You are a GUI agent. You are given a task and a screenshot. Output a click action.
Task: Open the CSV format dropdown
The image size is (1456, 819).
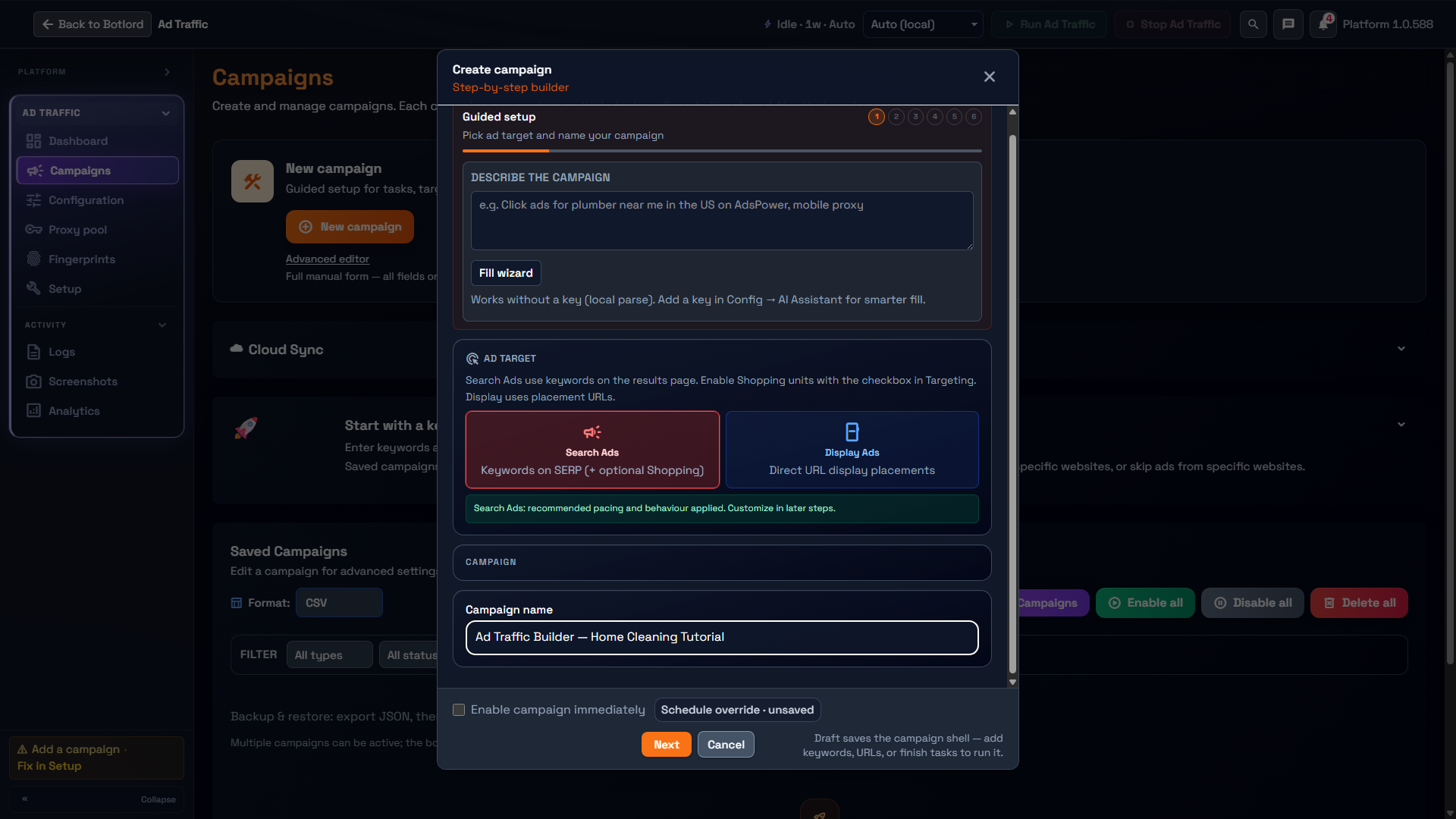pos(339,603)
